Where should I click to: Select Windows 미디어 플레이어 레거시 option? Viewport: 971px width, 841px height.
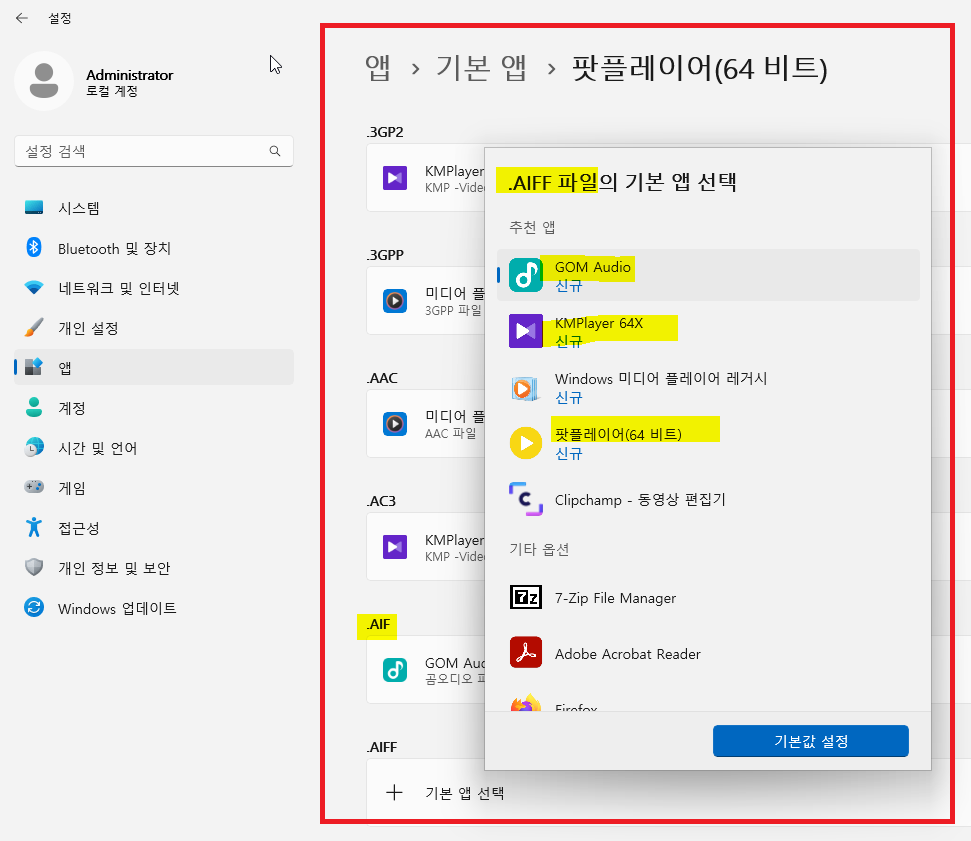(708, 388)
